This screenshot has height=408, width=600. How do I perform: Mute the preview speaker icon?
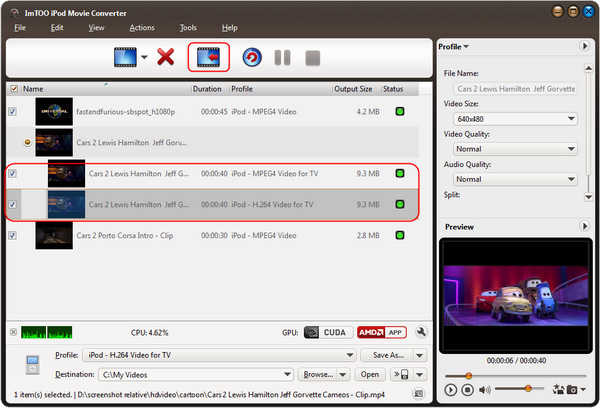click(484, 390)
